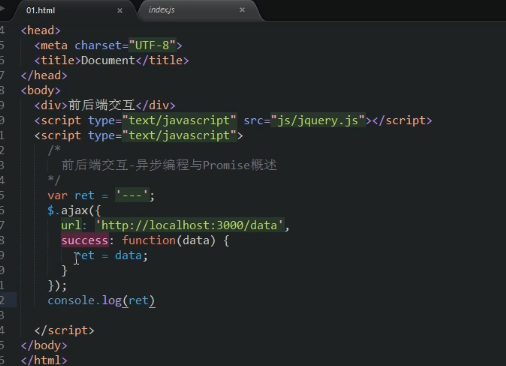
Task: Click the "js/jquery.js" src string
Action: 318,120
